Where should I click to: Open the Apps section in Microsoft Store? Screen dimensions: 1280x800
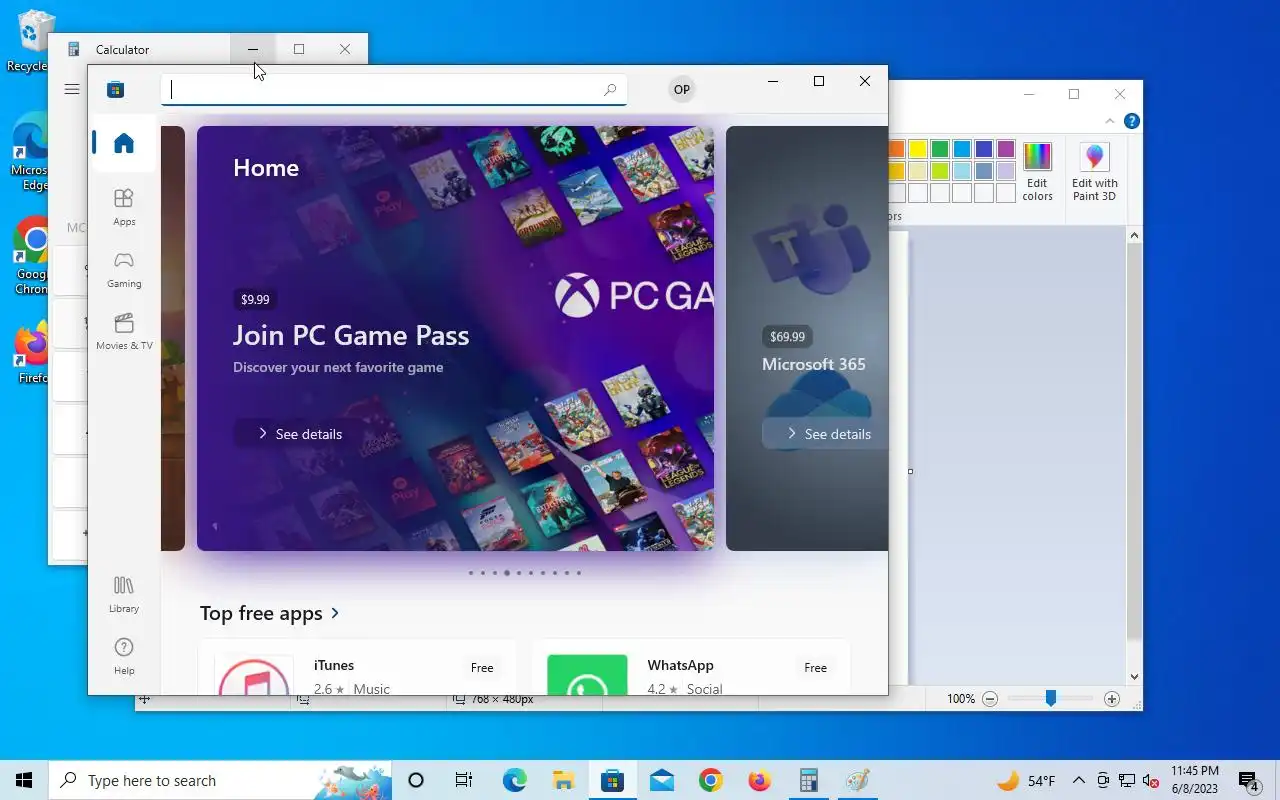(x=124, y=207)
